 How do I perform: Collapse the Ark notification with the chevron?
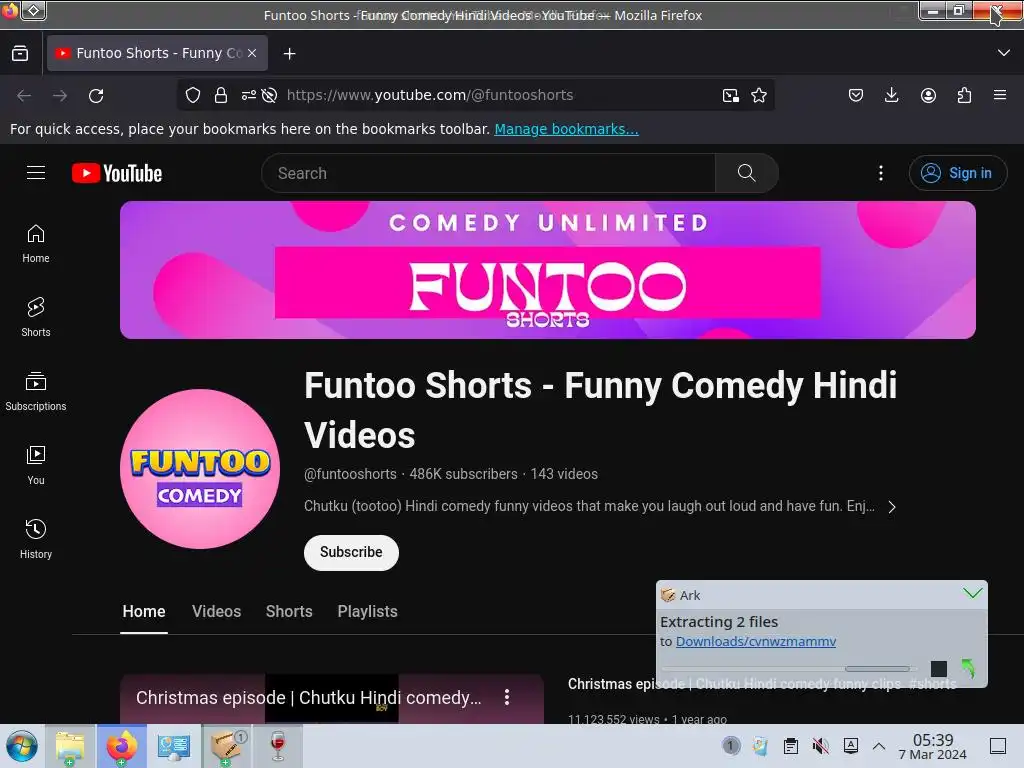tap(972, 593)
